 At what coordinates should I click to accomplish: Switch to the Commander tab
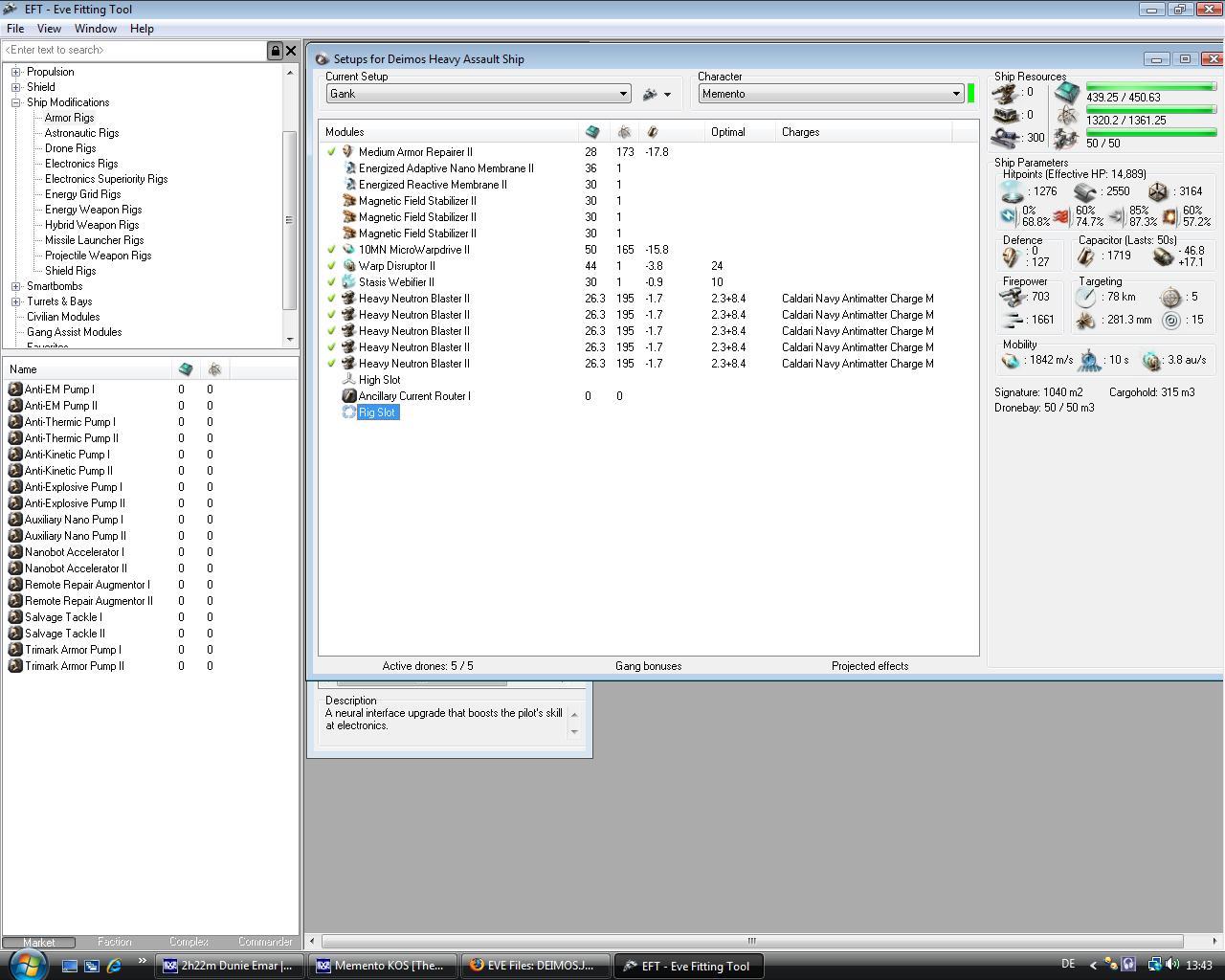click(264, 942)
